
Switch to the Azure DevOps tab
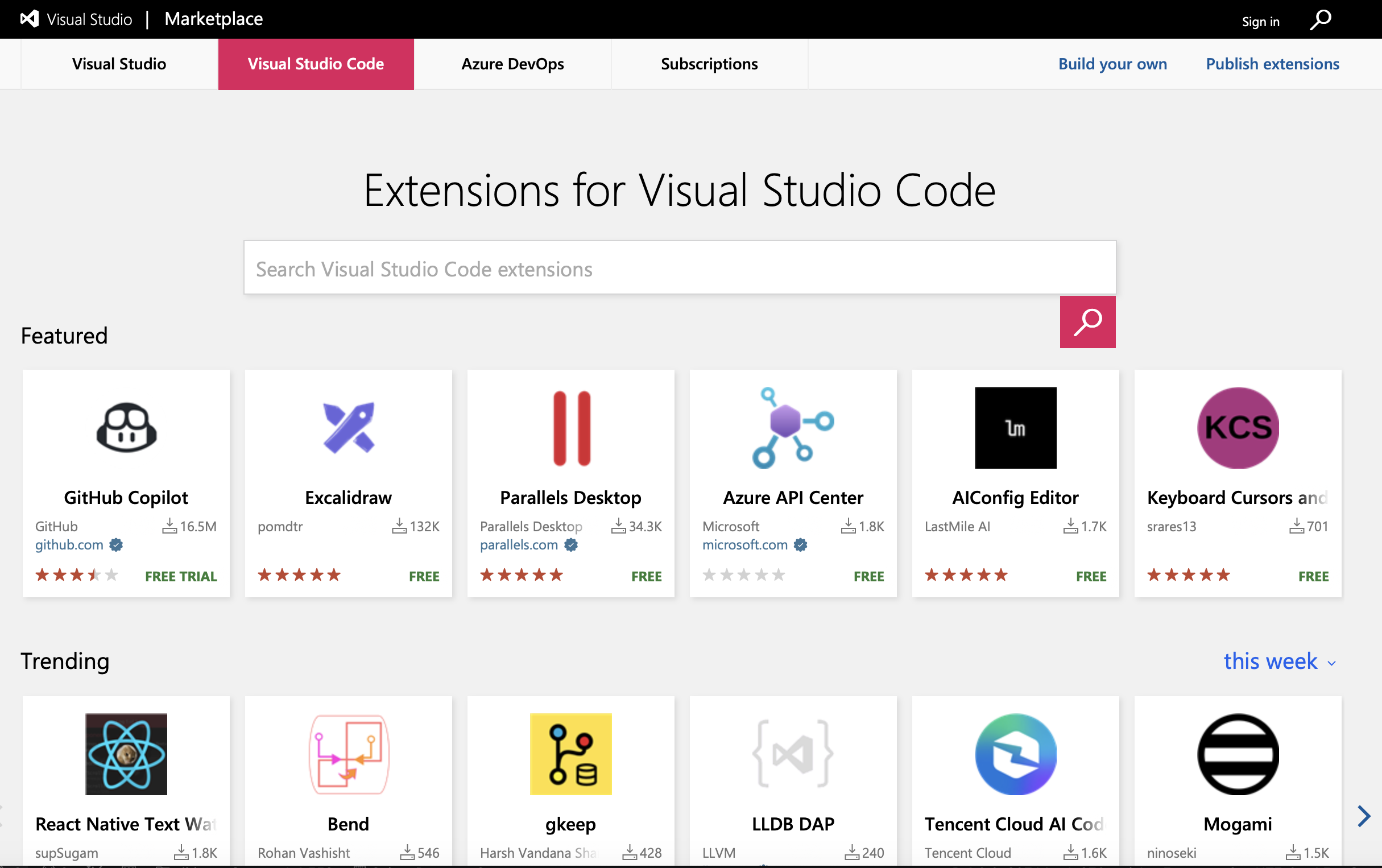coord(512,64)
